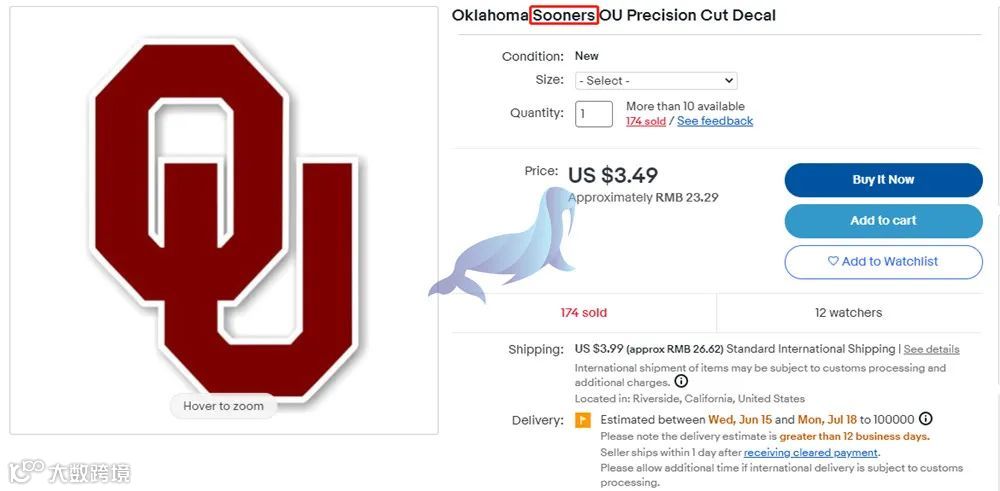Click the Add to cart button
The height and width of the screenshot is (491, 1000).
coord(883,221)
